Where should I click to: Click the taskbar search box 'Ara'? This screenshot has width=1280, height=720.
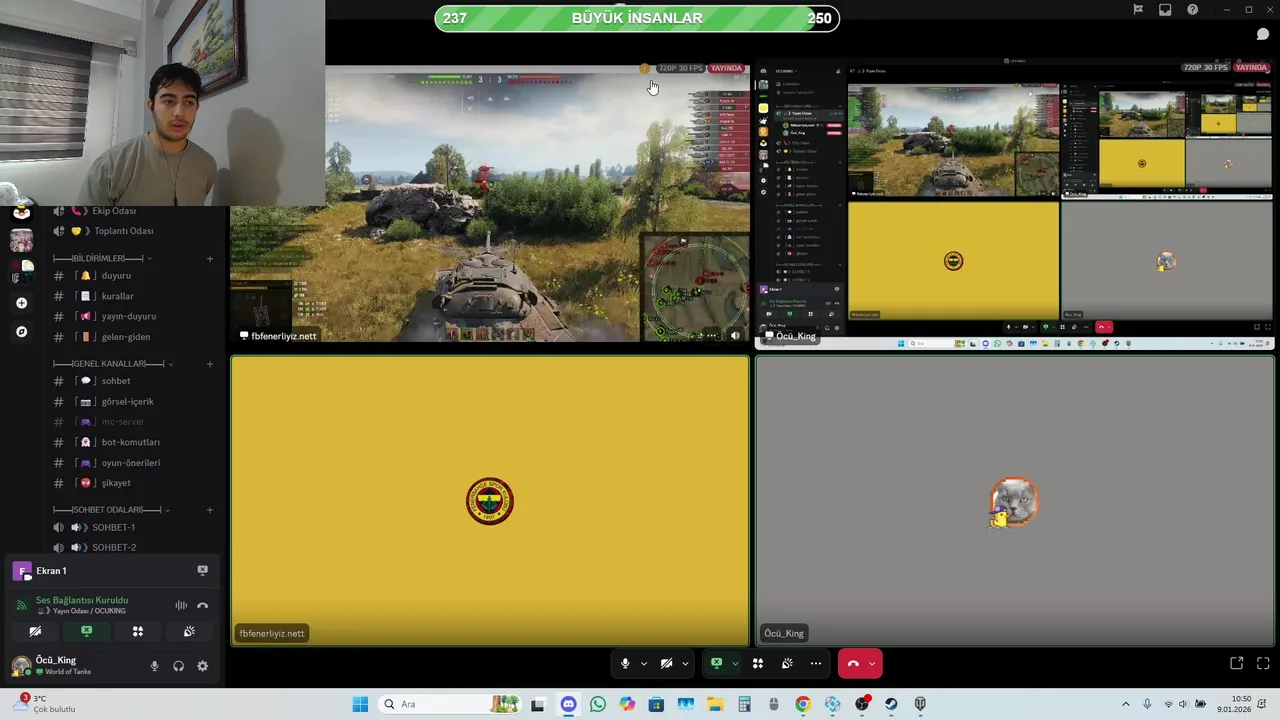448,704
